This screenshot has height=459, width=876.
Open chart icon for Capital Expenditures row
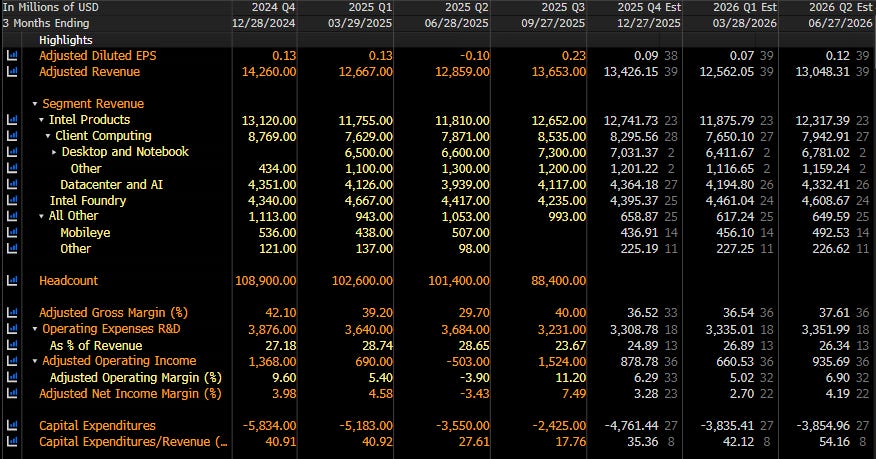(x=12, y=425)
